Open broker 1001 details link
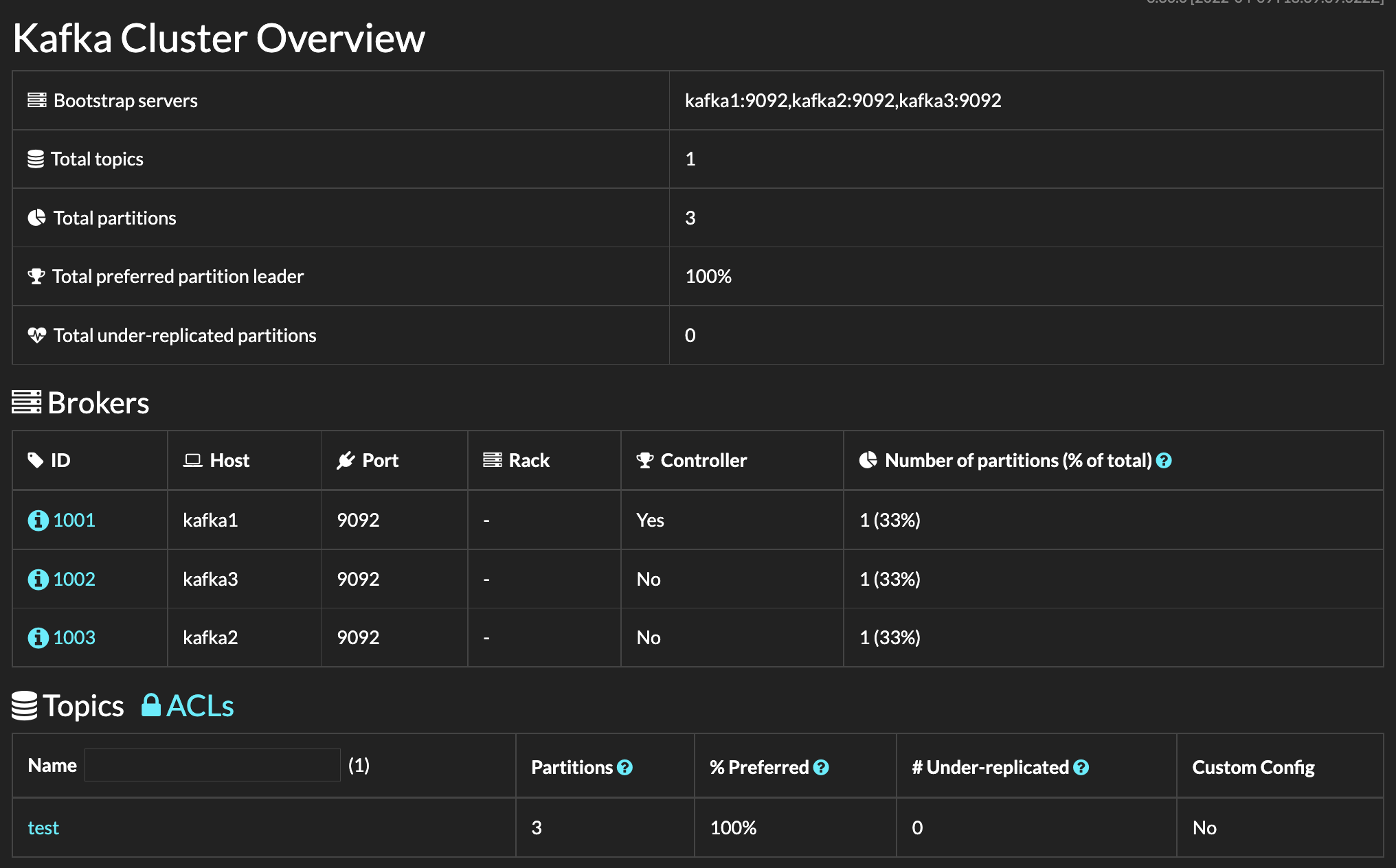Image resolution: width=1396 pixels, height=868 pixels. (x=74, y=521)
